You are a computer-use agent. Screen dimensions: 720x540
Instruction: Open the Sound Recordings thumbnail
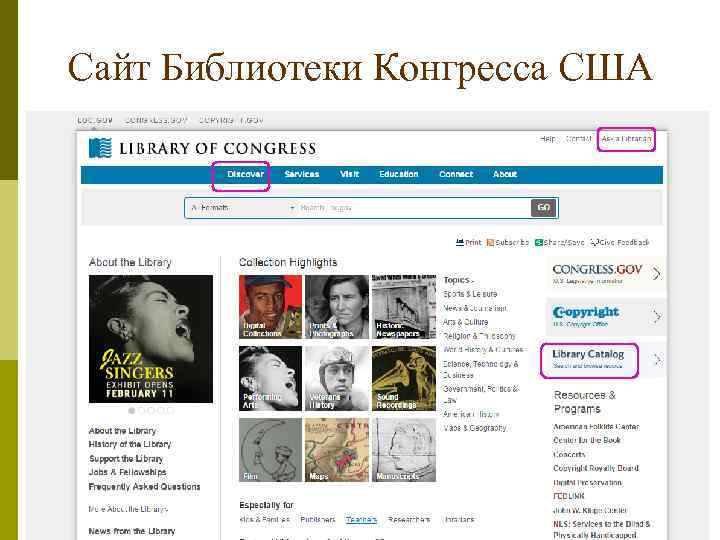(404, 378)
